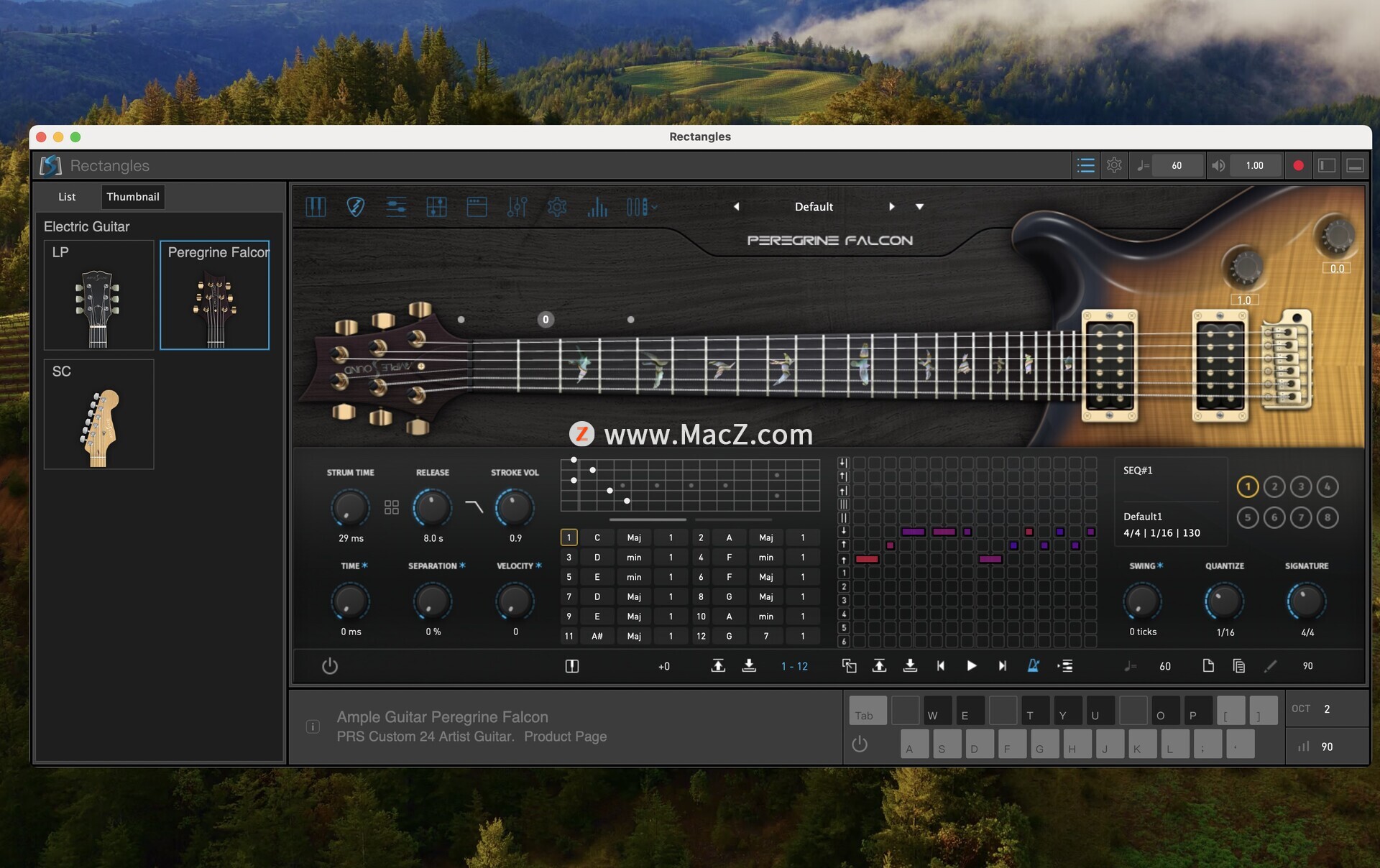
Task: Toggle the blue metronome button
Action: point(1033,665)
